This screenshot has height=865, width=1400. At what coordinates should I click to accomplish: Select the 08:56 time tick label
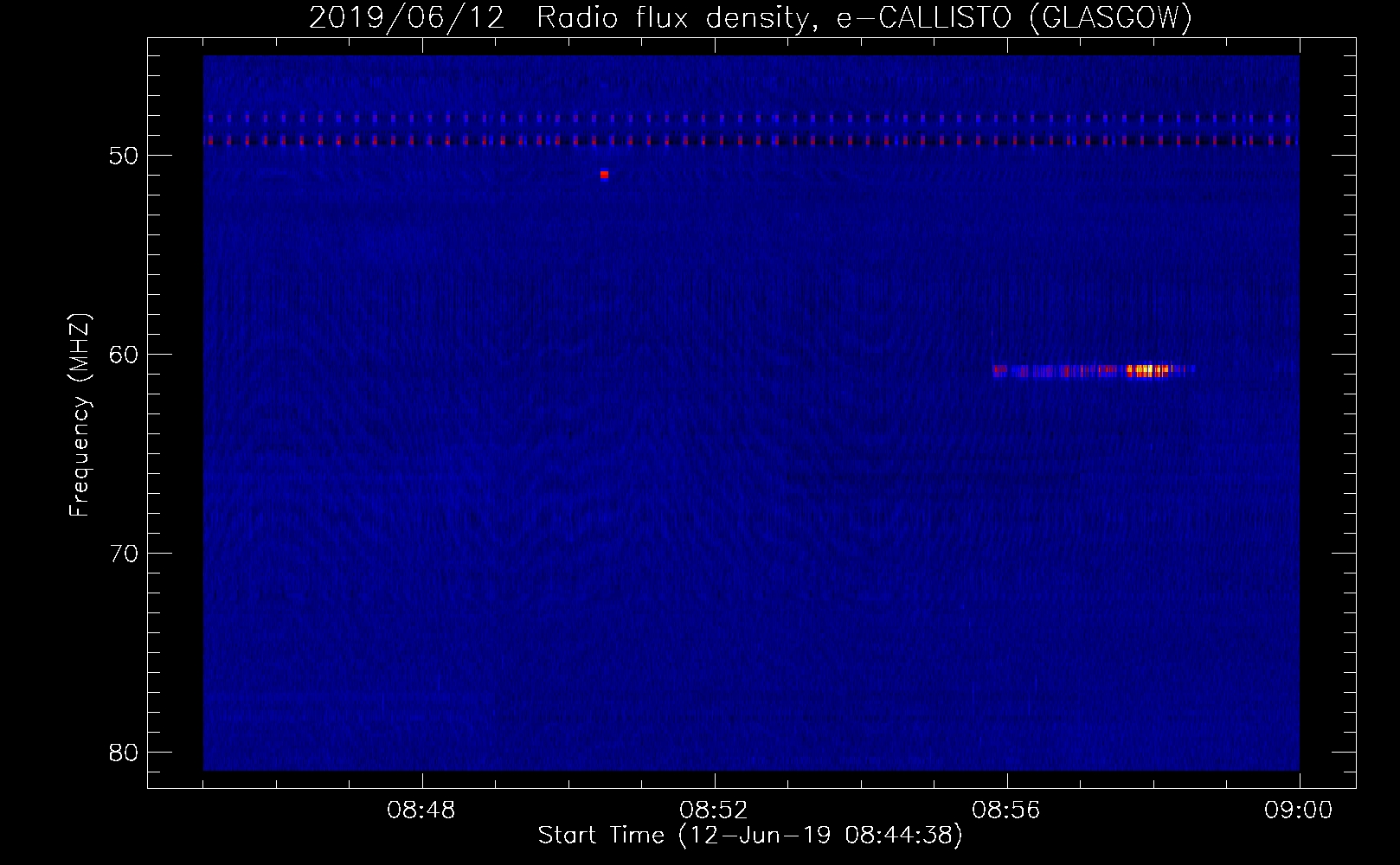(1006, 811)
